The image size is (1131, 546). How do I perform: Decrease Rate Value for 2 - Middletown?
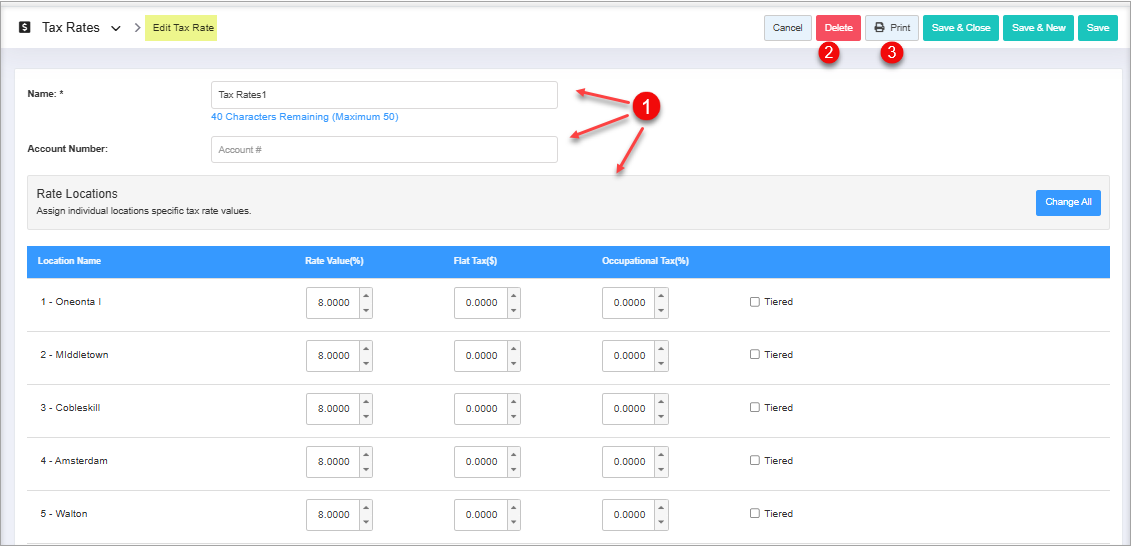(x=366, y=363)
